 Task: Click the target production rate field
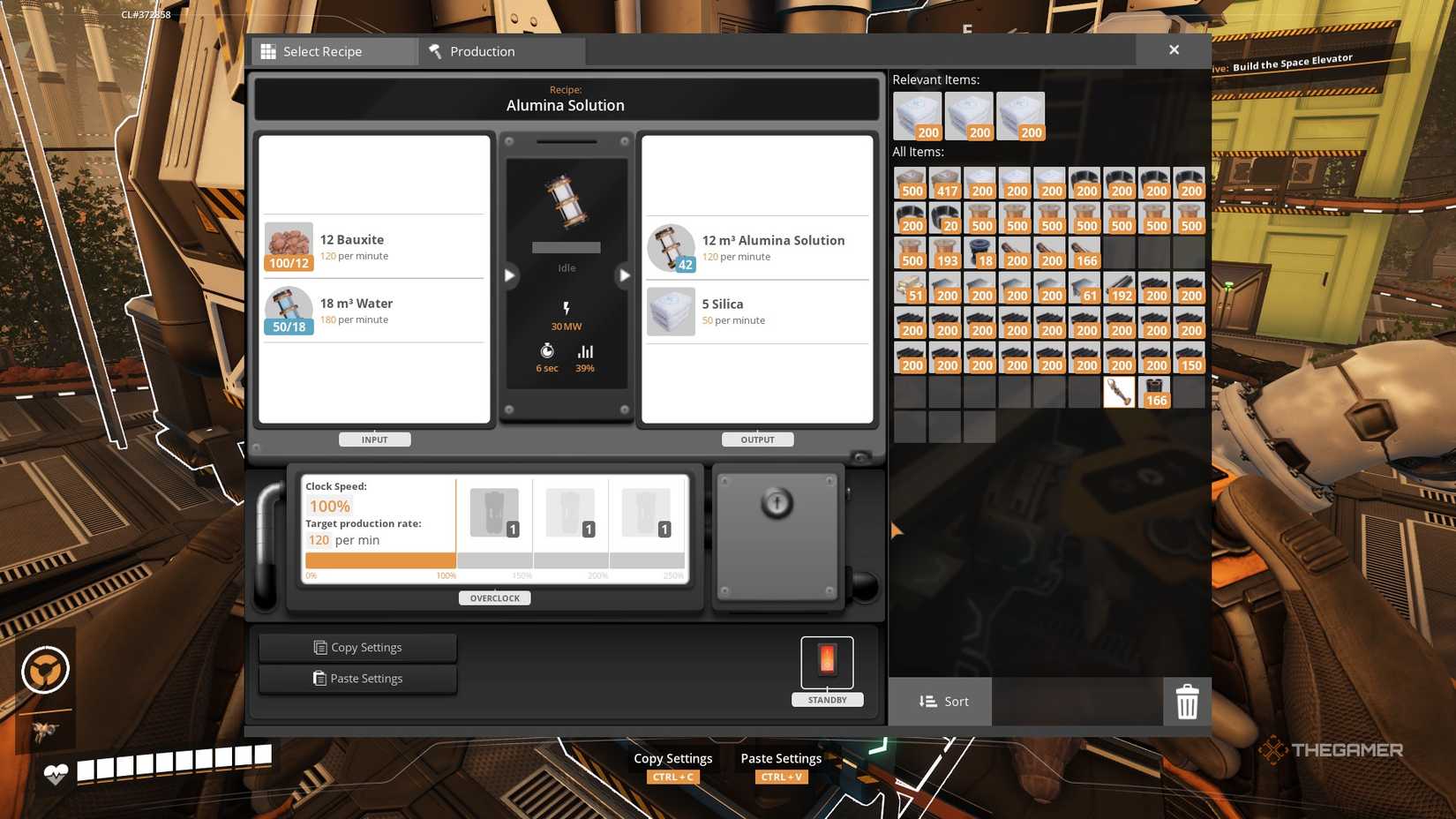click(319, 540)
